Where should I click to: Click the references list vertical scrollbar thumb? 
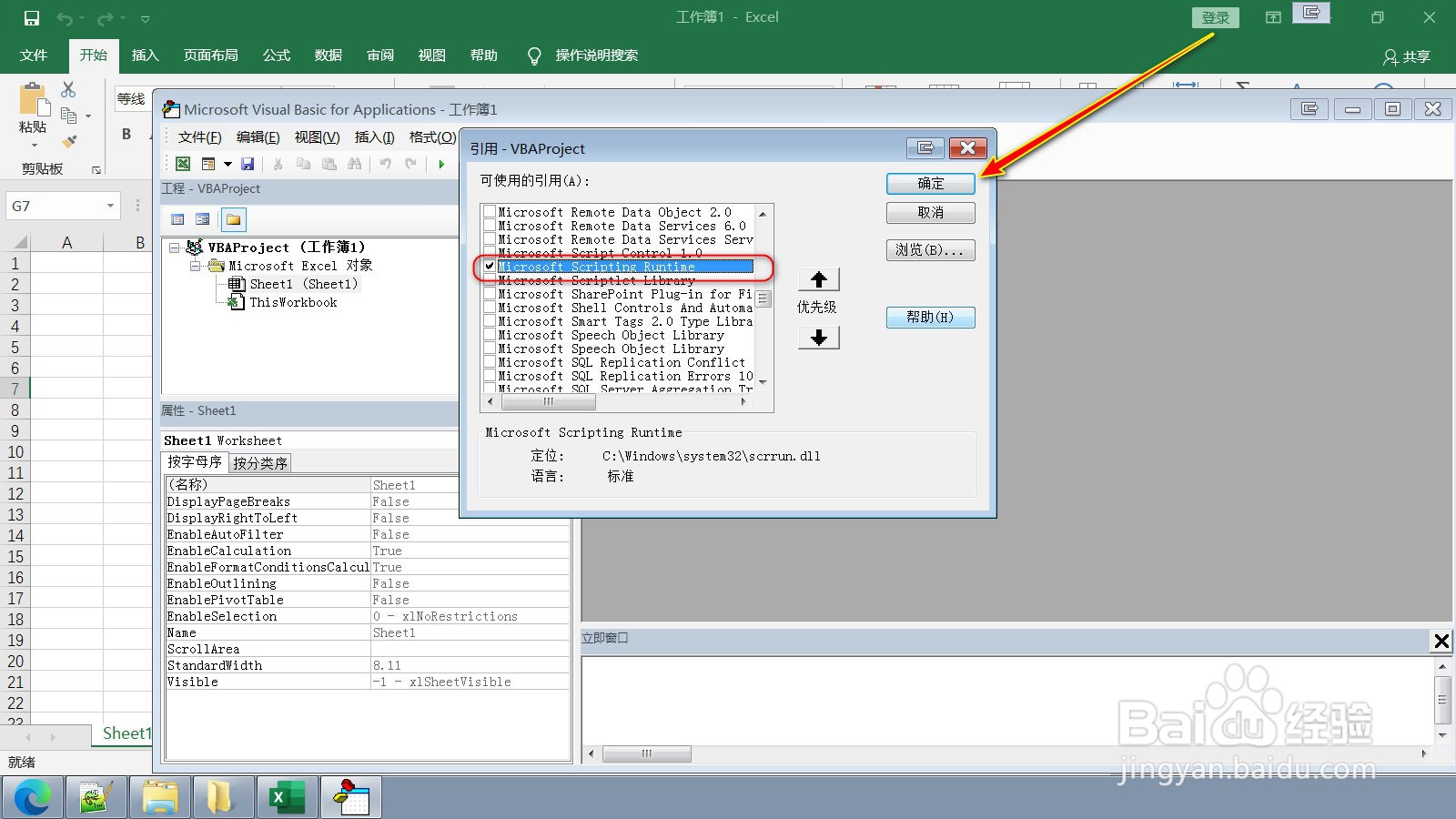[x=763, y=298]
